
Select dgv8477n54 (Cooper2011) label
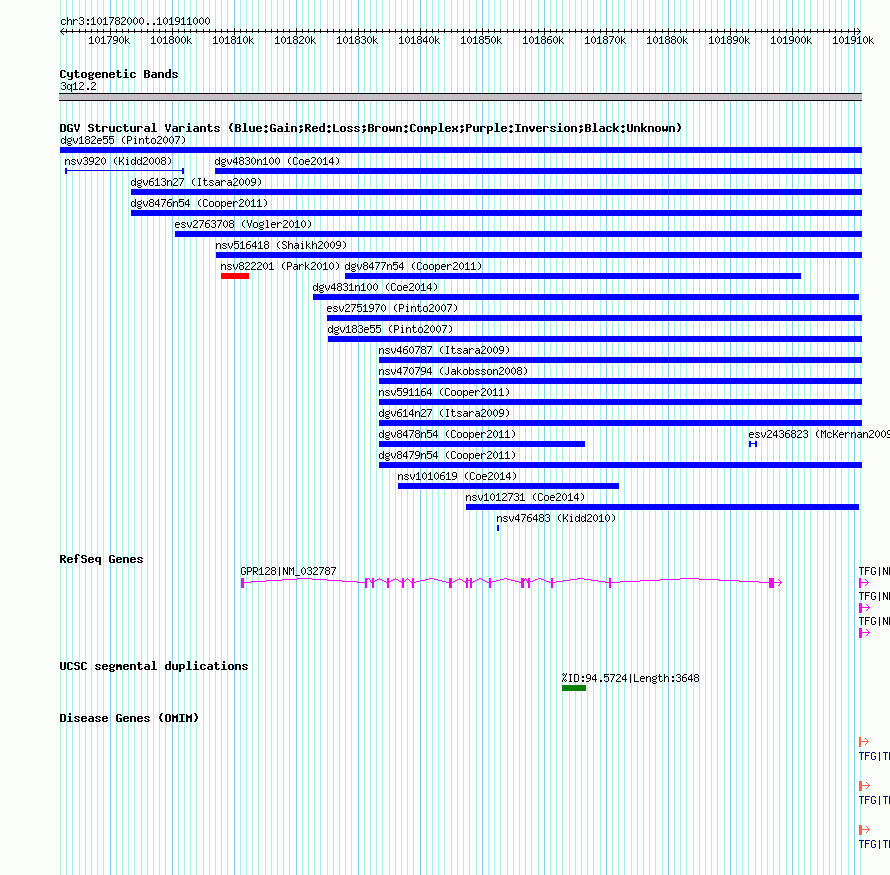click(x=413, y=266)
